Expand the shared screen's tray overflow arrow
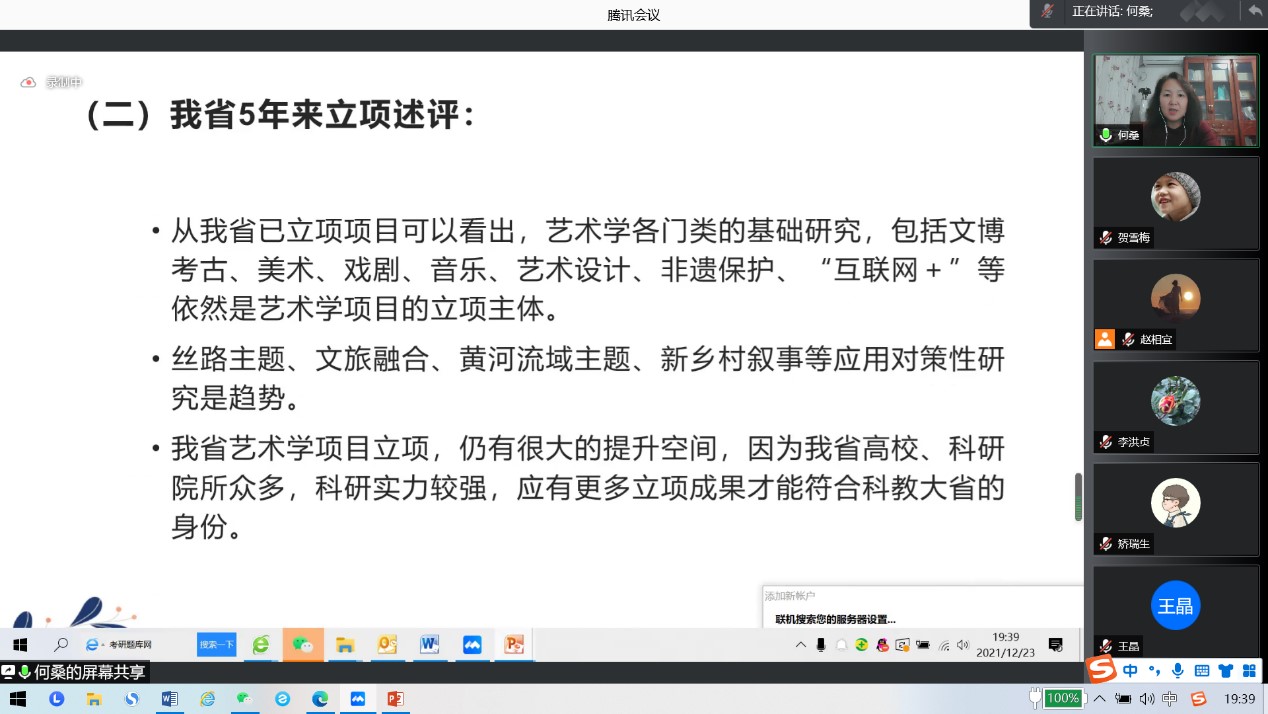1268x714 pixels. (800, 645)
